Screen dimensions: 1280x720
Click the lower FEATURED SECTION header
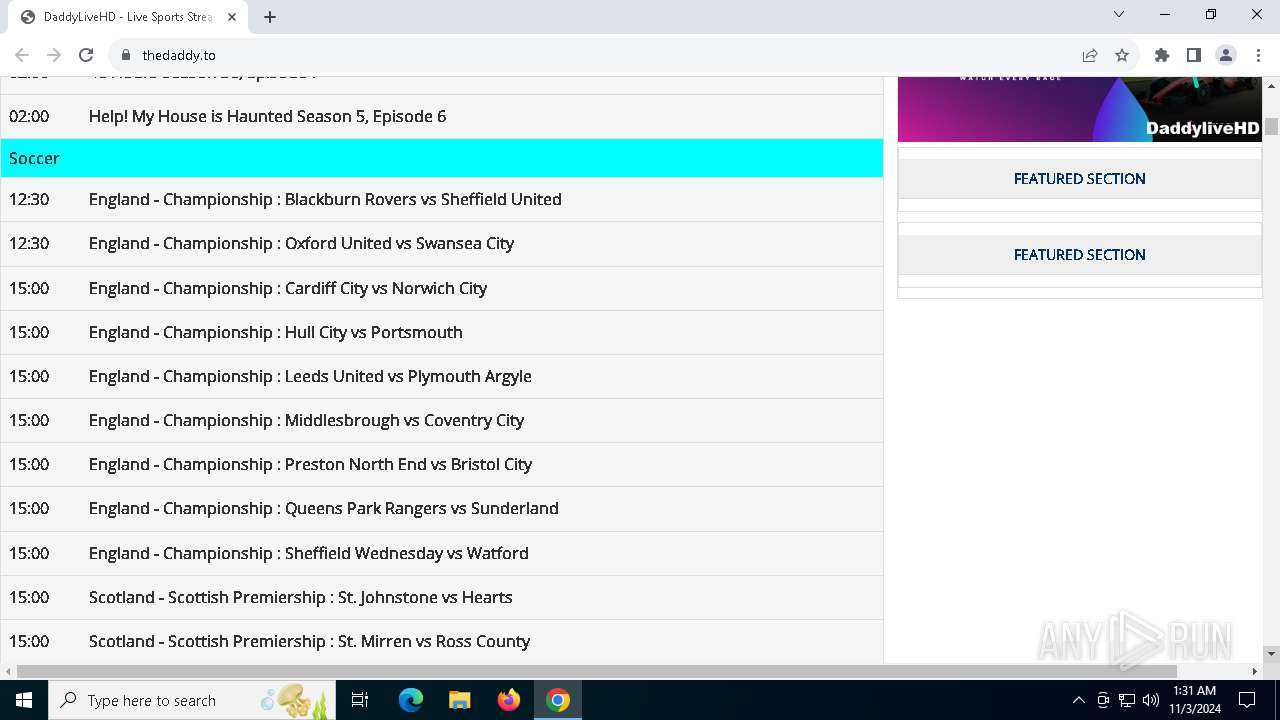tap(1079, 255)
